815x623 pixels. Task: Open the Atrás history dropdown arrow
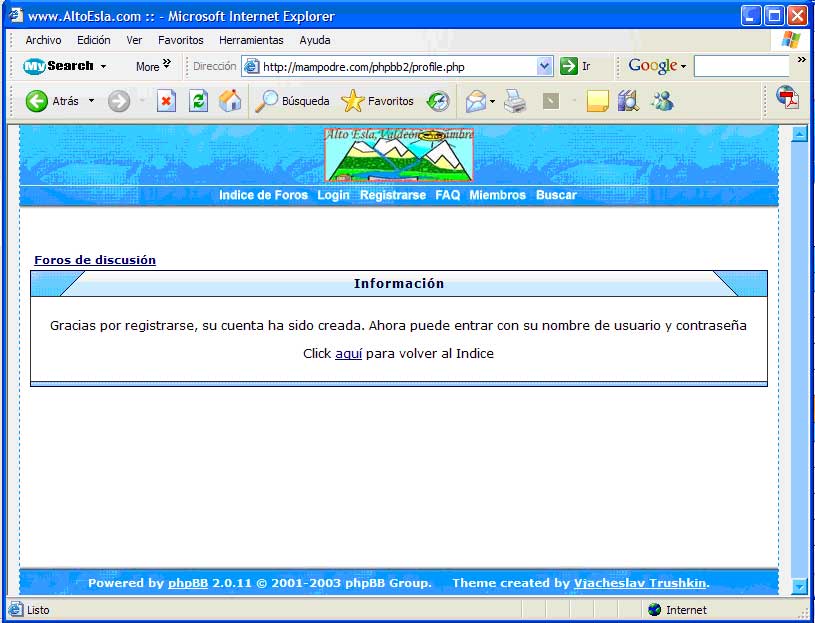[91, 101]
